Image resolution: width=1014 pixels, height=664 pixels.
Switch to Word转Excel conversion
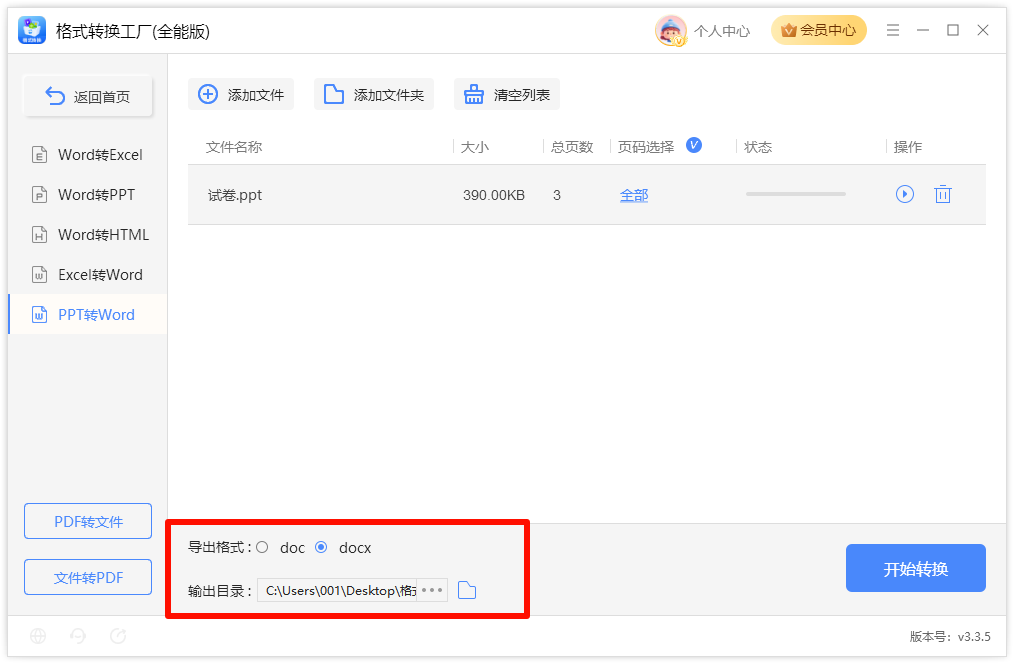coord(88,155)
